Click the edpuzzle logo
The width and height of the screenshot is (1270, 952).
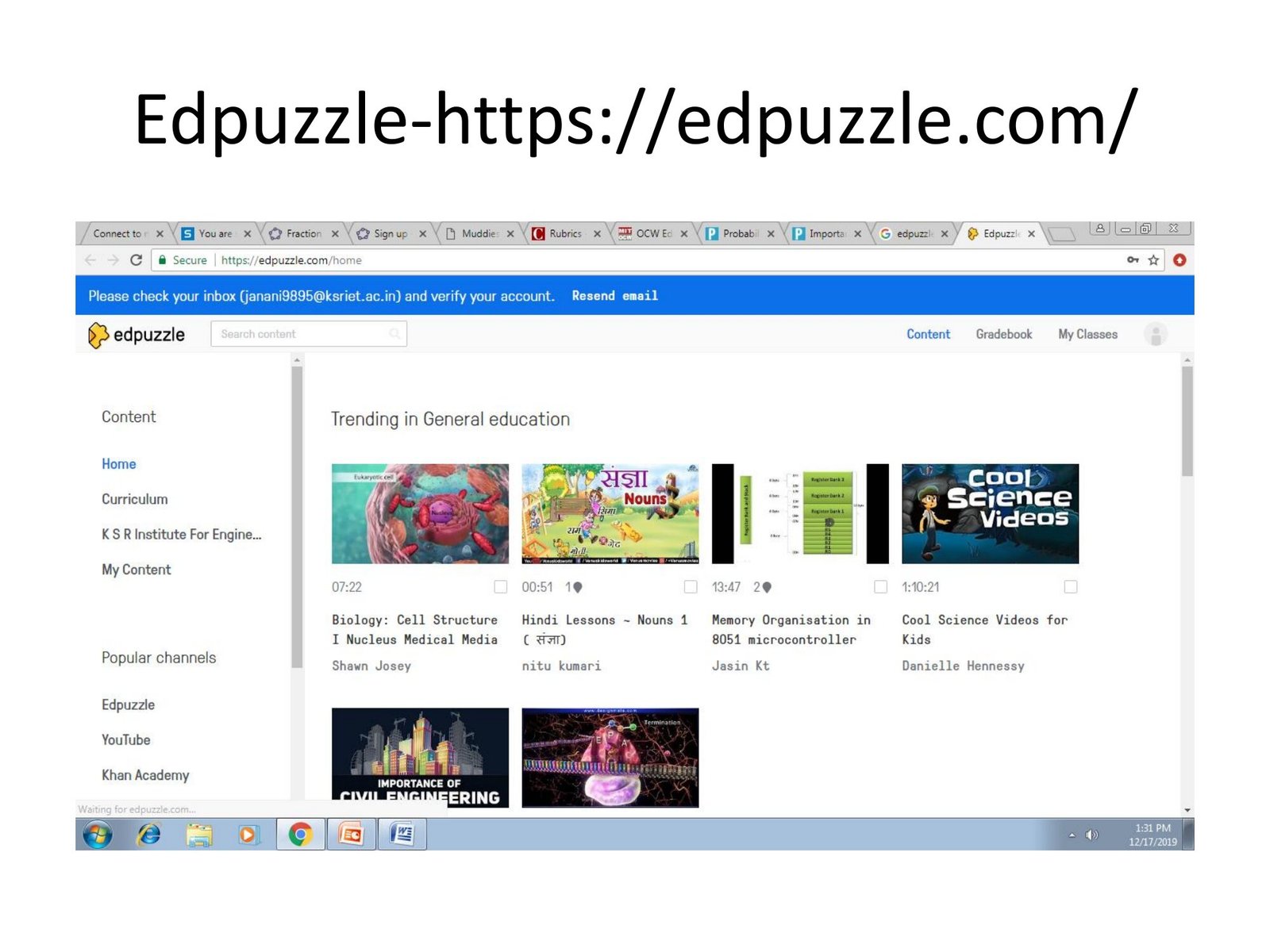tap(136, 335)
